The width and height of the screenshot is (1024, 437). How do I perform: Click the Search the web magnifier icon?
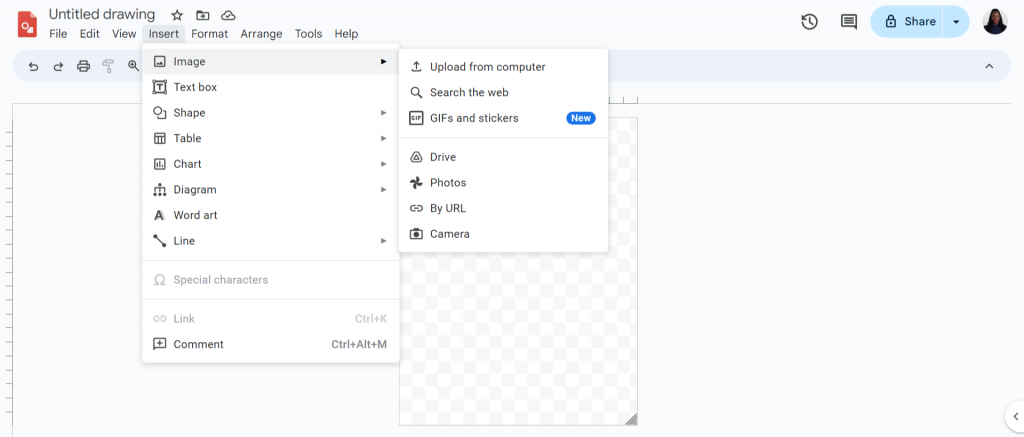(x=416, y=92)
